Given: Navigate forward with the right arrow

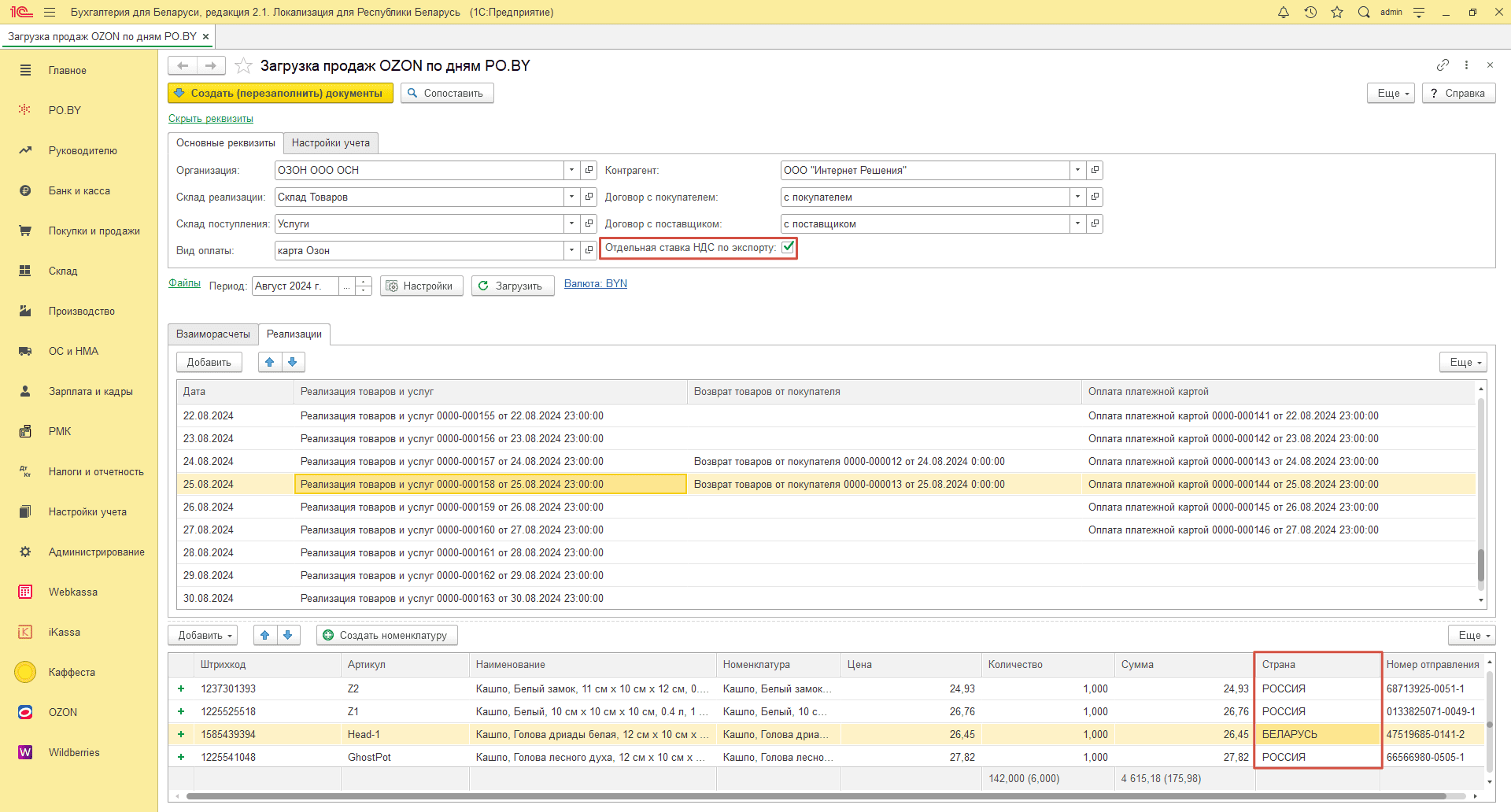Looking at the screenshot, I should [211, 65].
